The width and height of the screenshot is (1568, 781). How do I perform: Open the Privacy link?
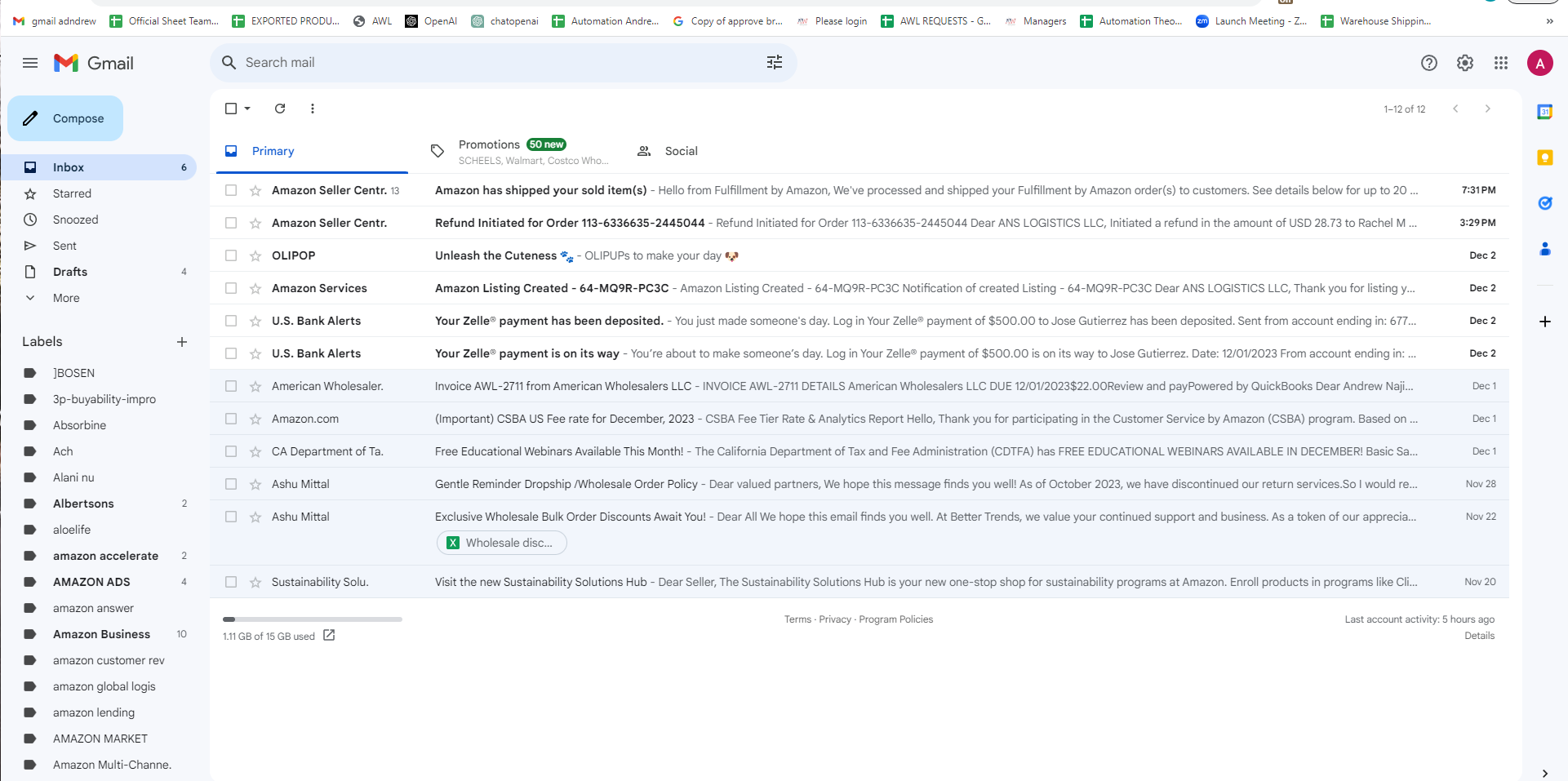pyautogui.click(x=835, y=619)
